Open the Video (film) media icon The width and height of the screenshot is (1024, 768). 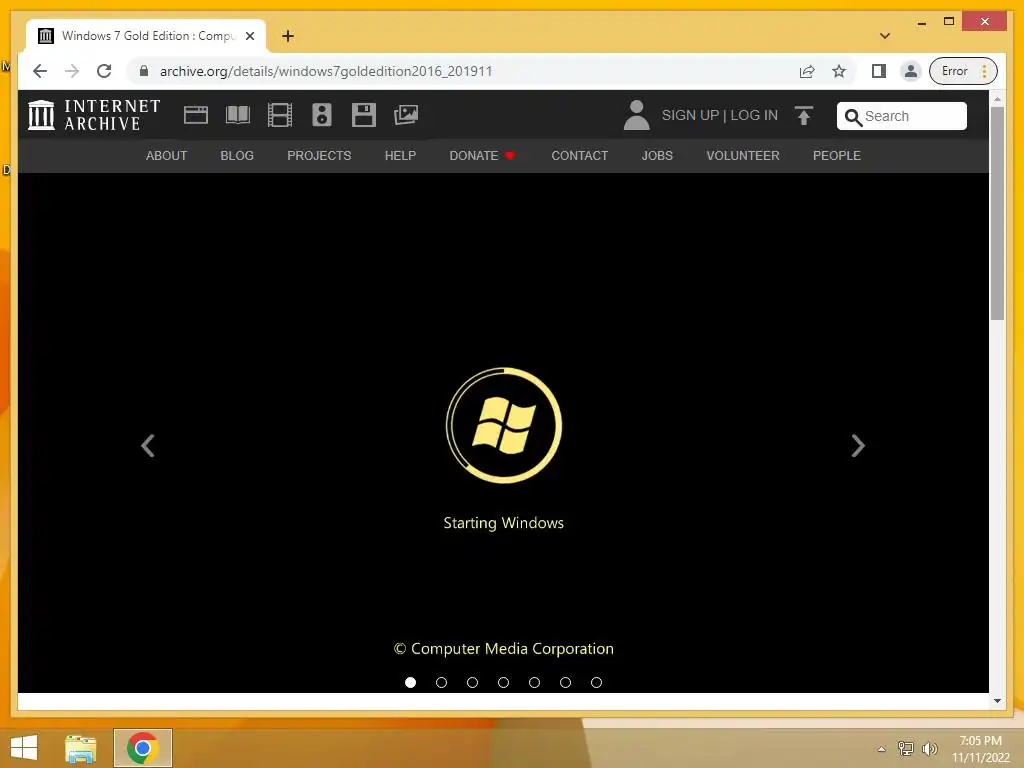[280, 115]
